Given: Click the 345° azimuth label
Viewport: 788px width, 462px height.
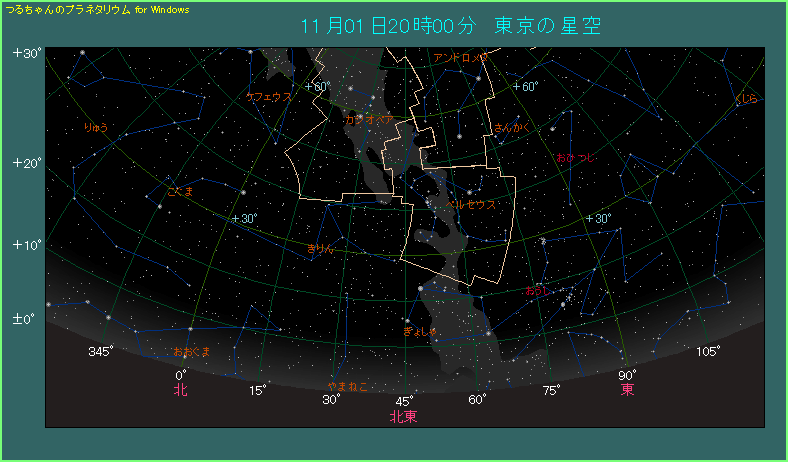Looking at the screenshot, I should pyautogui.click(x=100, y=351).
